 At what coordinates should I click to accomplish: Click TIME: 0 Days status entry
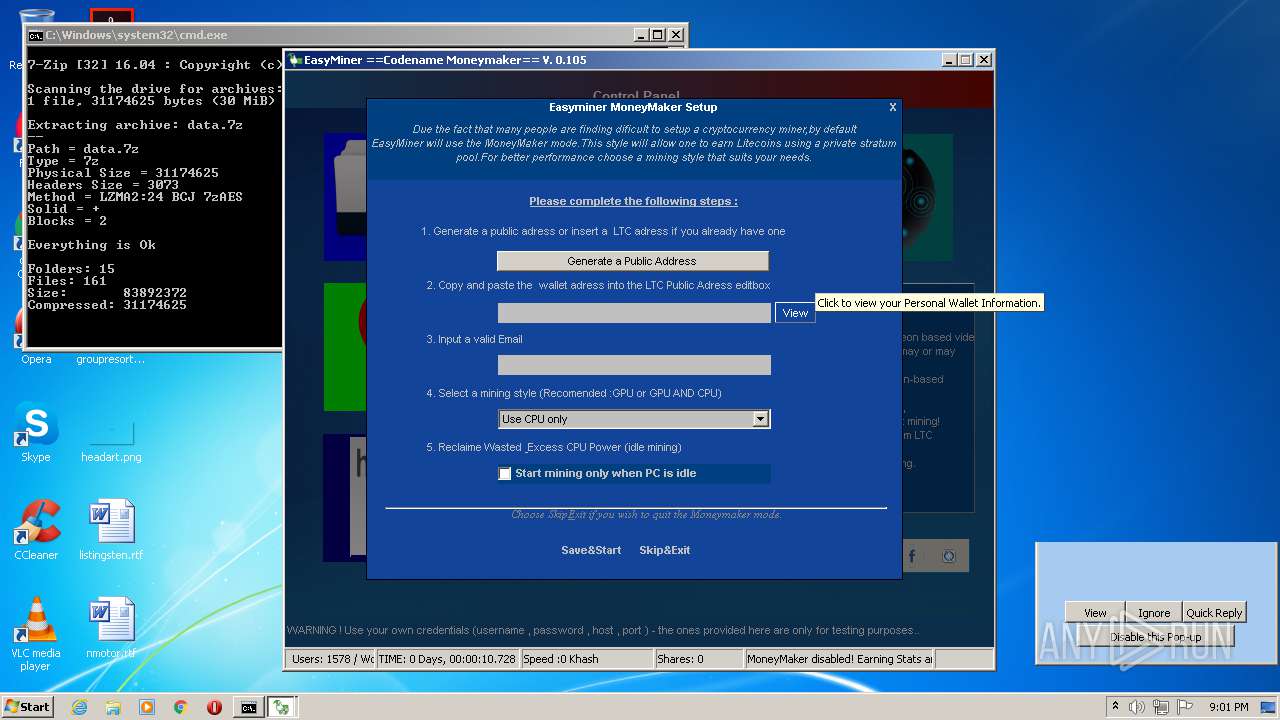(x=448, y=659)
